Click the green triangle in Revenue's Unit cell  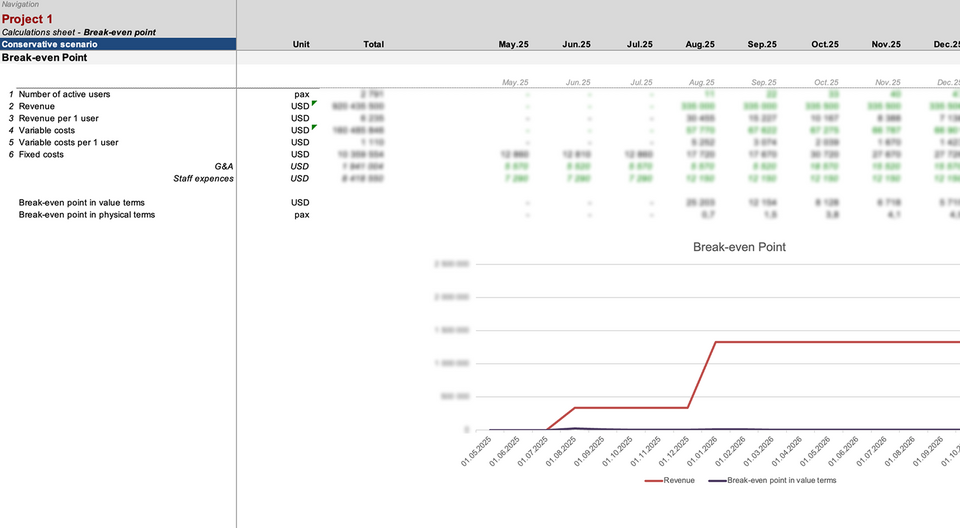[314, 103]
